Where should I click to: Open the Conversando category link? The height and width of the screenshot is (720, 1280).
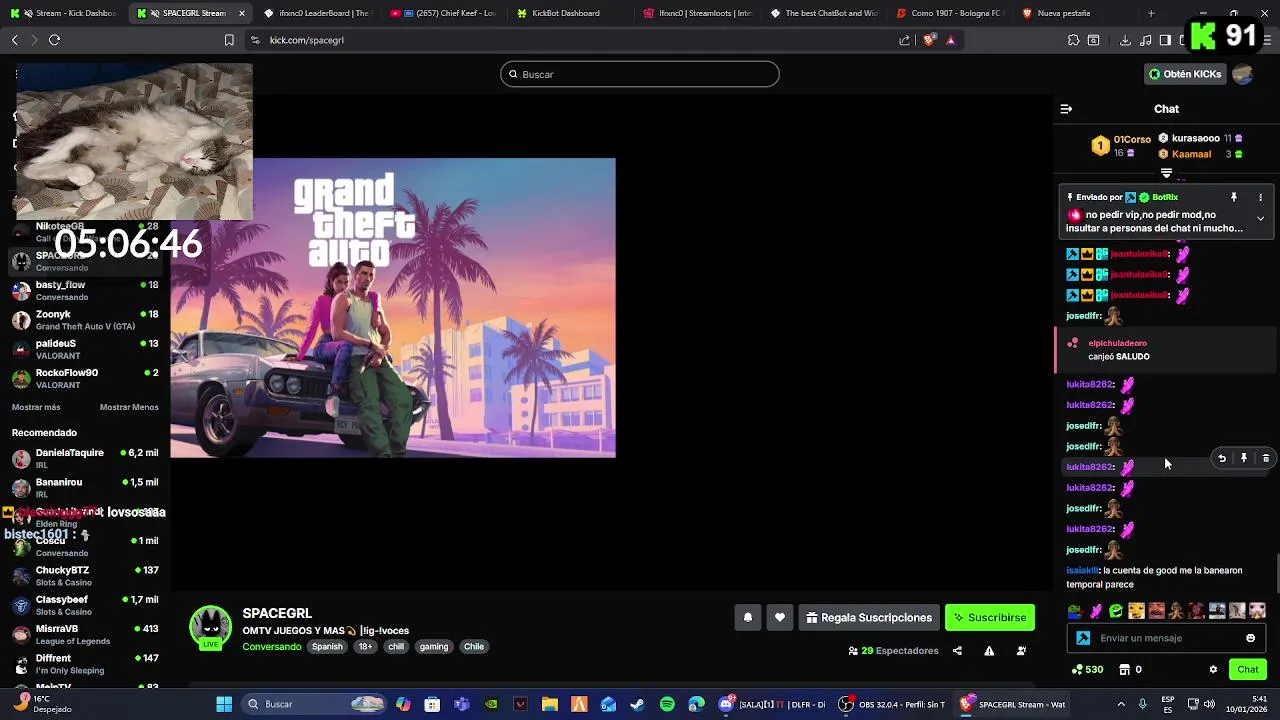pyautogui.click(x=272, y=647)
